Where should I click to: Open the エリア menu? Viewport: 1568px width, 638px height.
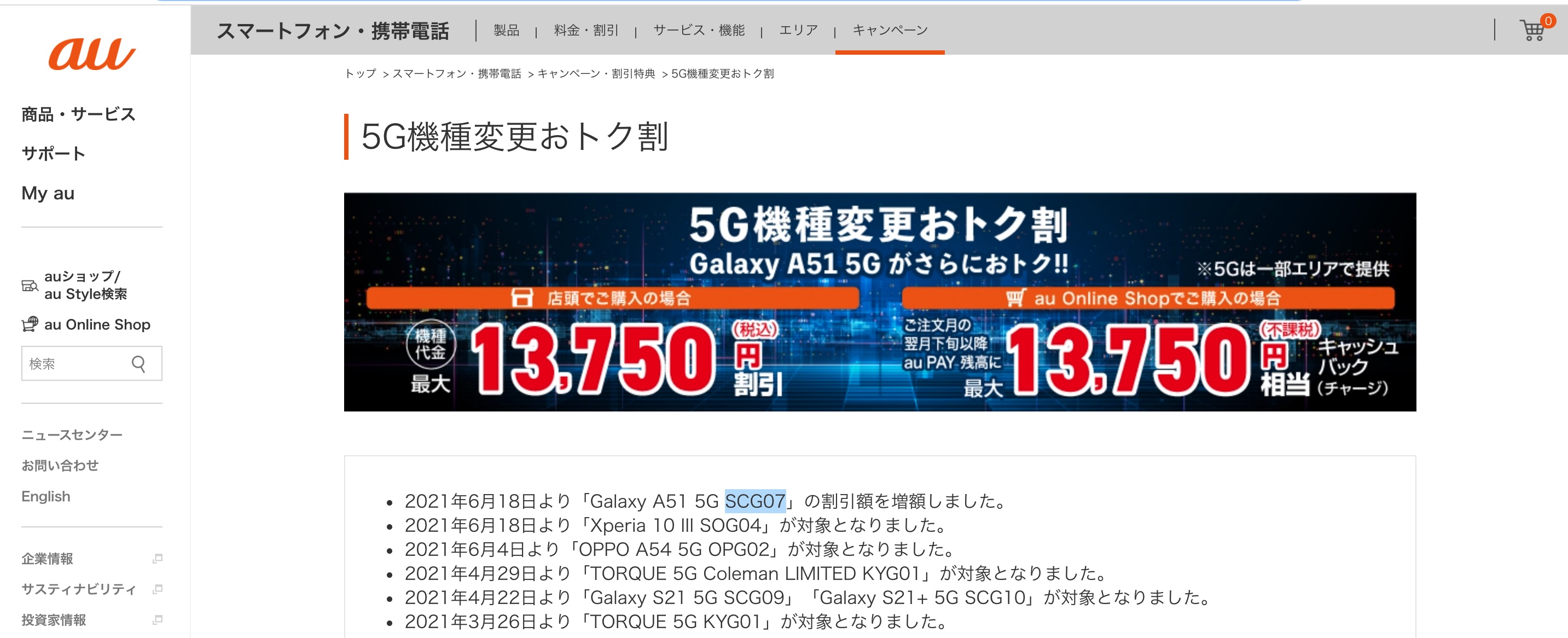[x=798, y=31]
